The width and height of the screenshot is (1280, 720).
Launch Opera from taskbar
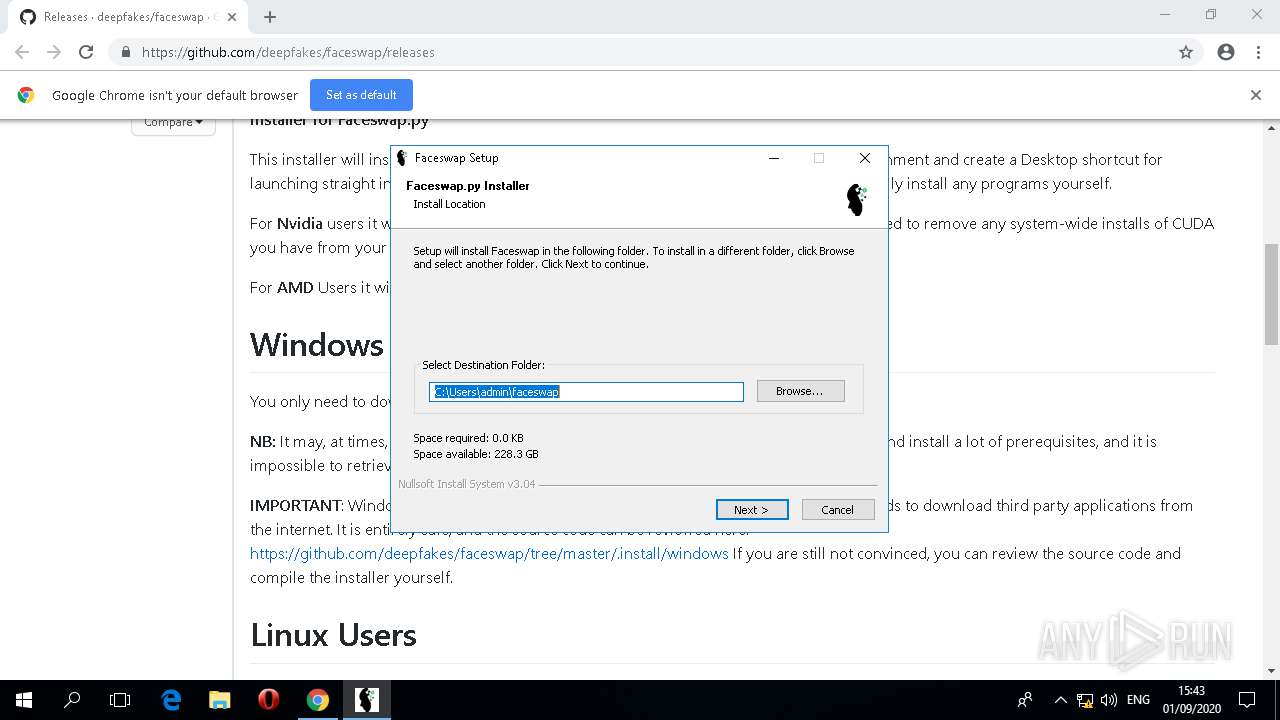tap(268, 700)
